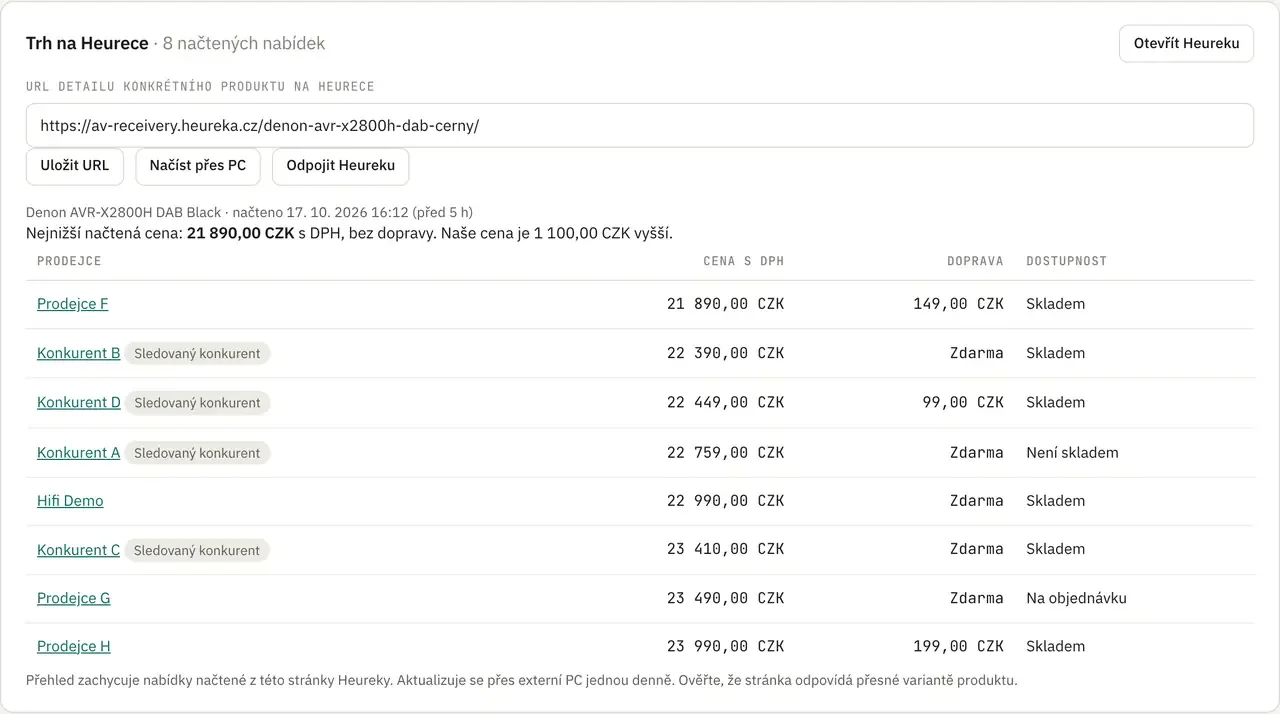Click the Sledovaný konkurent badge beside Konkurent B
Image resolution: width=1280 pixels, height=714 pixels.
(x=197, y=353)
